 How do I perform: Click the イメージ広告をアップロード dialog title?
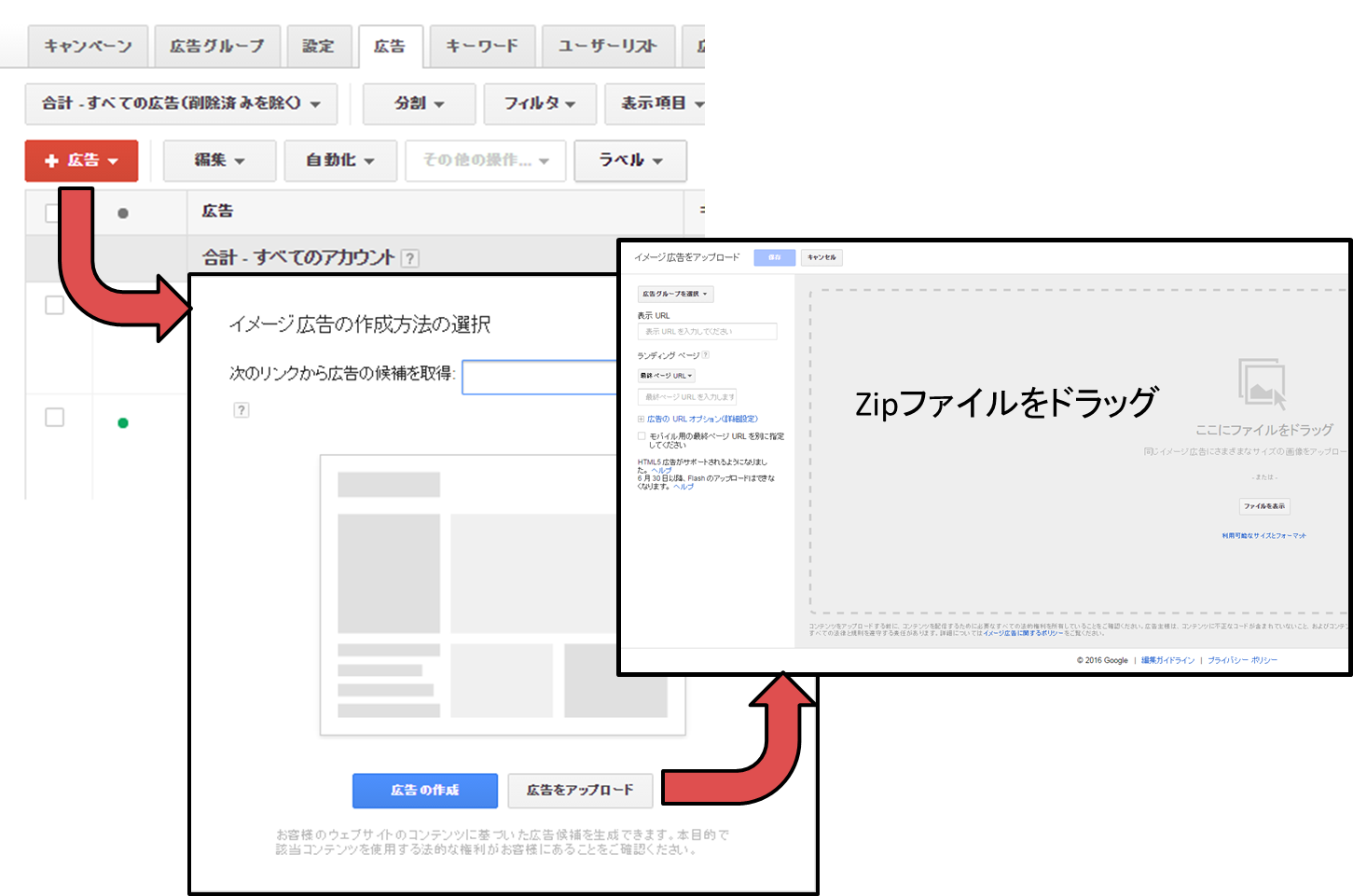tap(687, 257)
